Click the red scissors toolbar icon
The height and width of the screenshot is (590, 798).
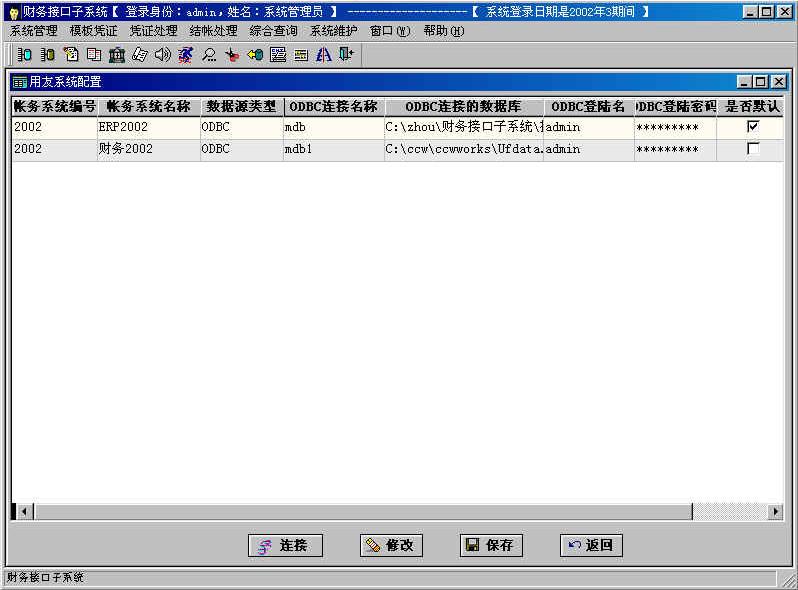pos(232,55)
